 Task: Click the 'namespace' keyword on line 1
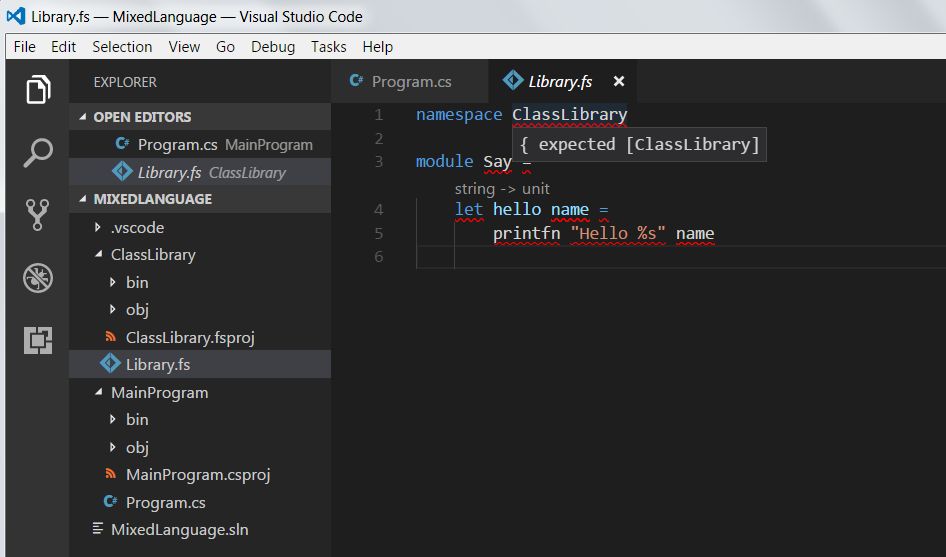(459, 114)
